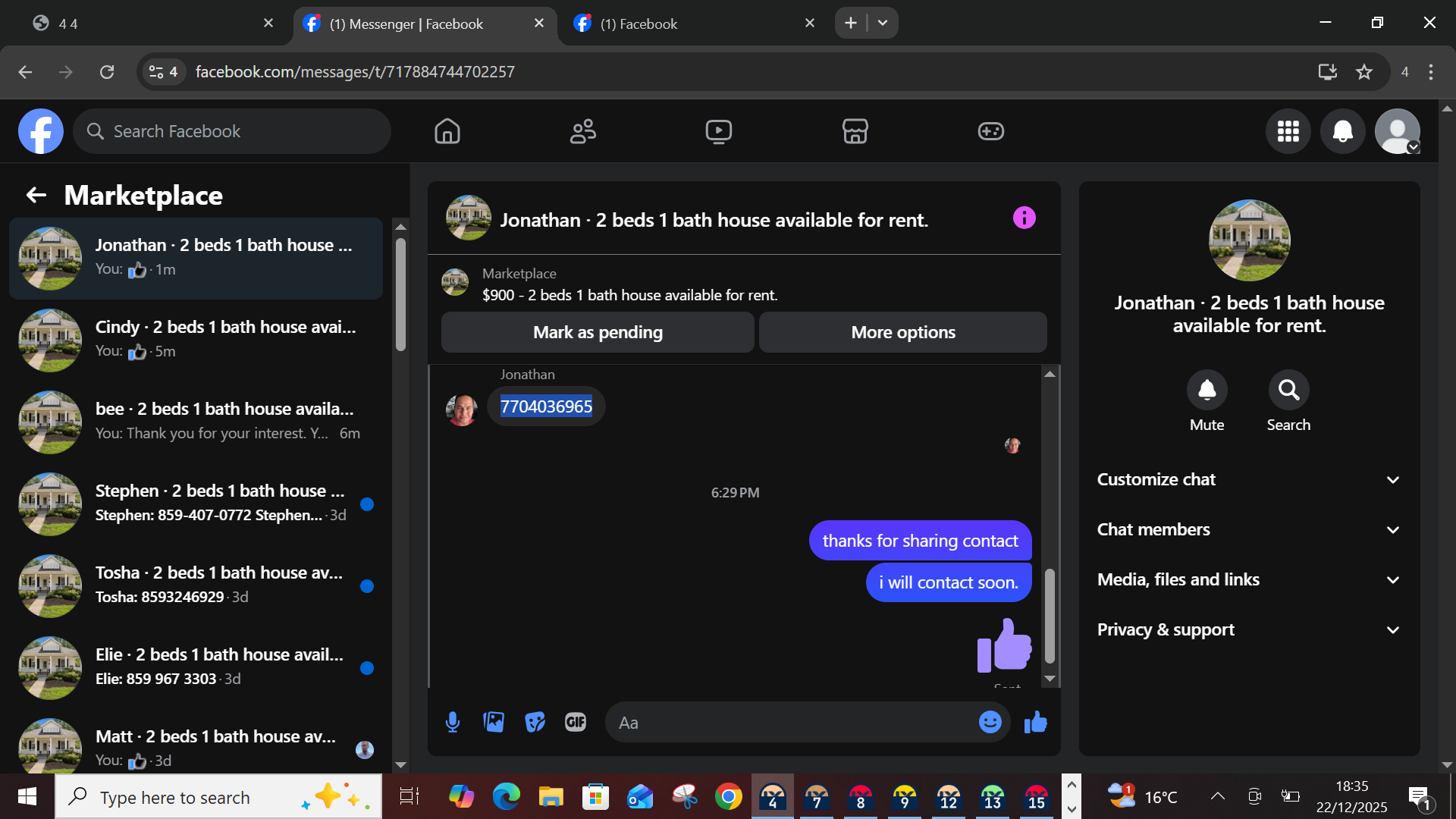Choose a sticker from composer
The height and width of the screenshot is (819, 1456).
[535, 722]
